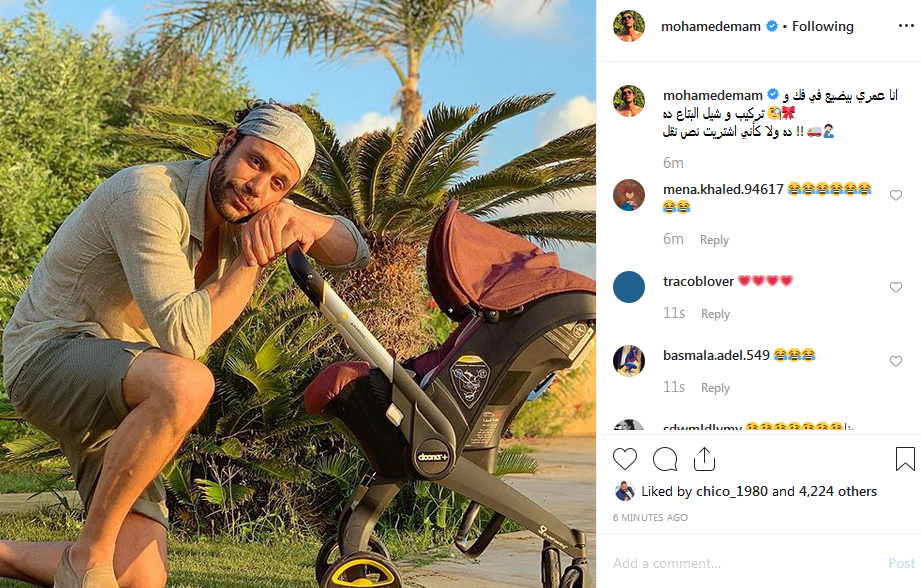The height and width of the screenshot is (588, 921).
Task: Like tracoblover's comment
Action: coord(896,287)
